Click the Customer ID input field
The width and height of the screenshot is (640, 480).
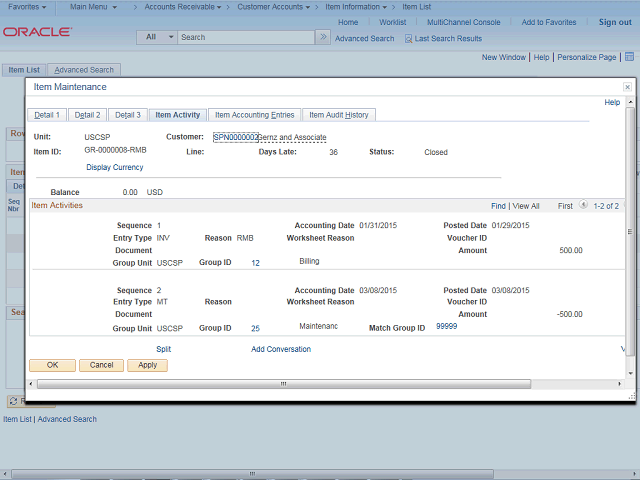click(x=235, y=137)
